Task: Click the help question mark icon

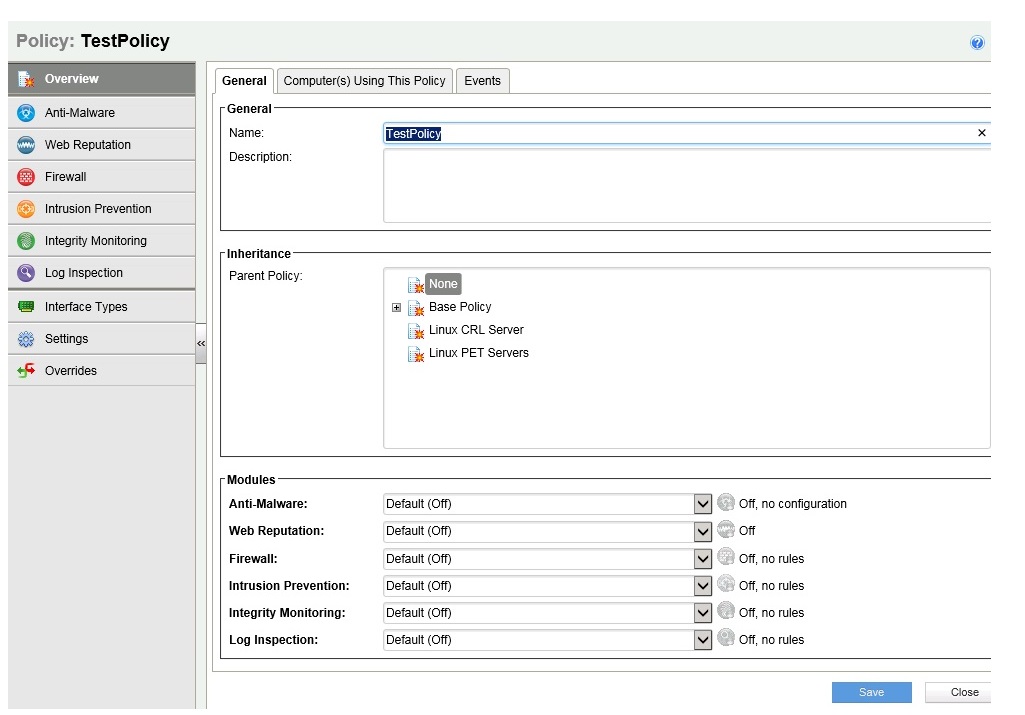Action: [x=977, y=43]
